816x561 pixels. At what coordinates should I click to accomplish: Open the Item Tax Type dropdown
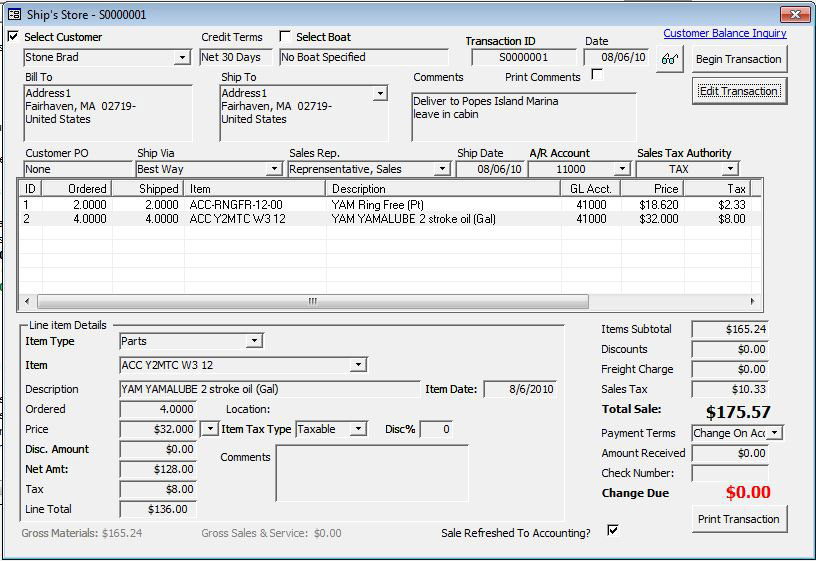(x=359, y=430)
